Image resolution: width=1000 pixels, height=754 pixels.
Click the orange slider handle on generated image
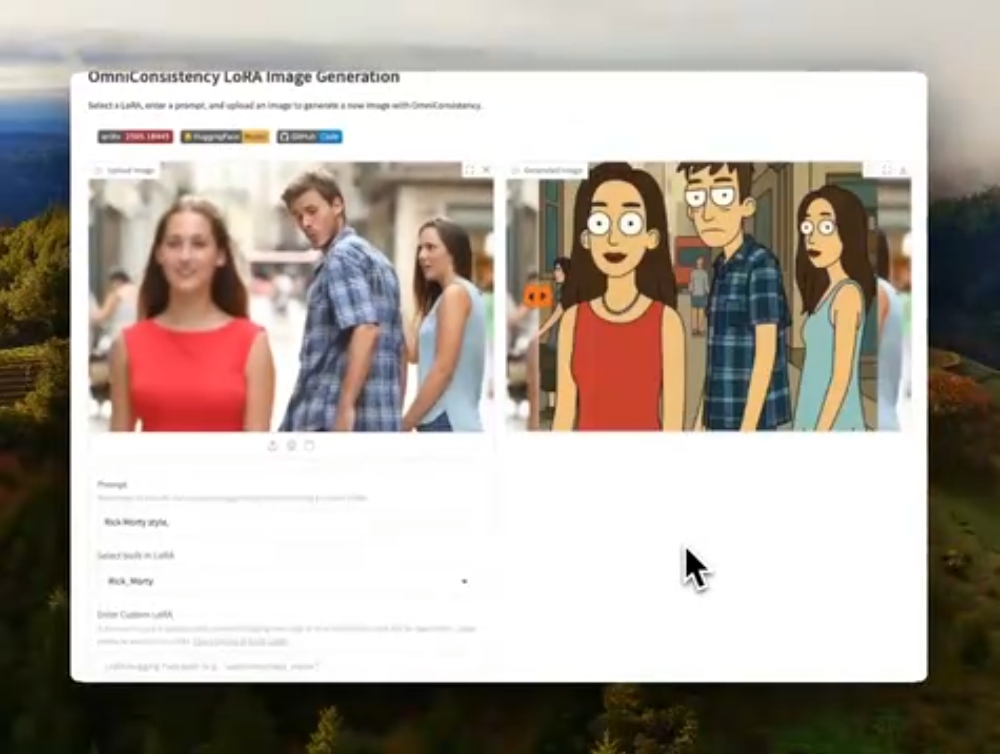[537, 296]
